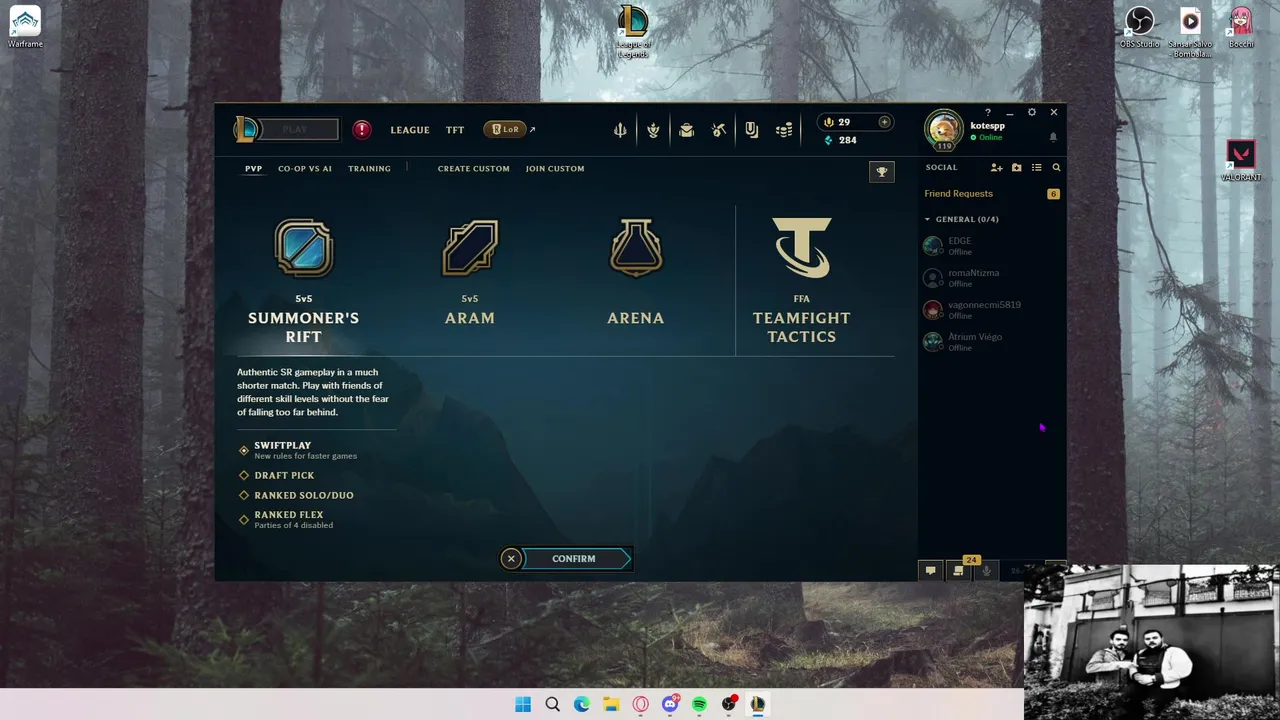Viewport: 1280px width, 720px height.
Task: Select the Teamfight Tactics game mode
Action: pyautogui.click(x=802, y=281)
